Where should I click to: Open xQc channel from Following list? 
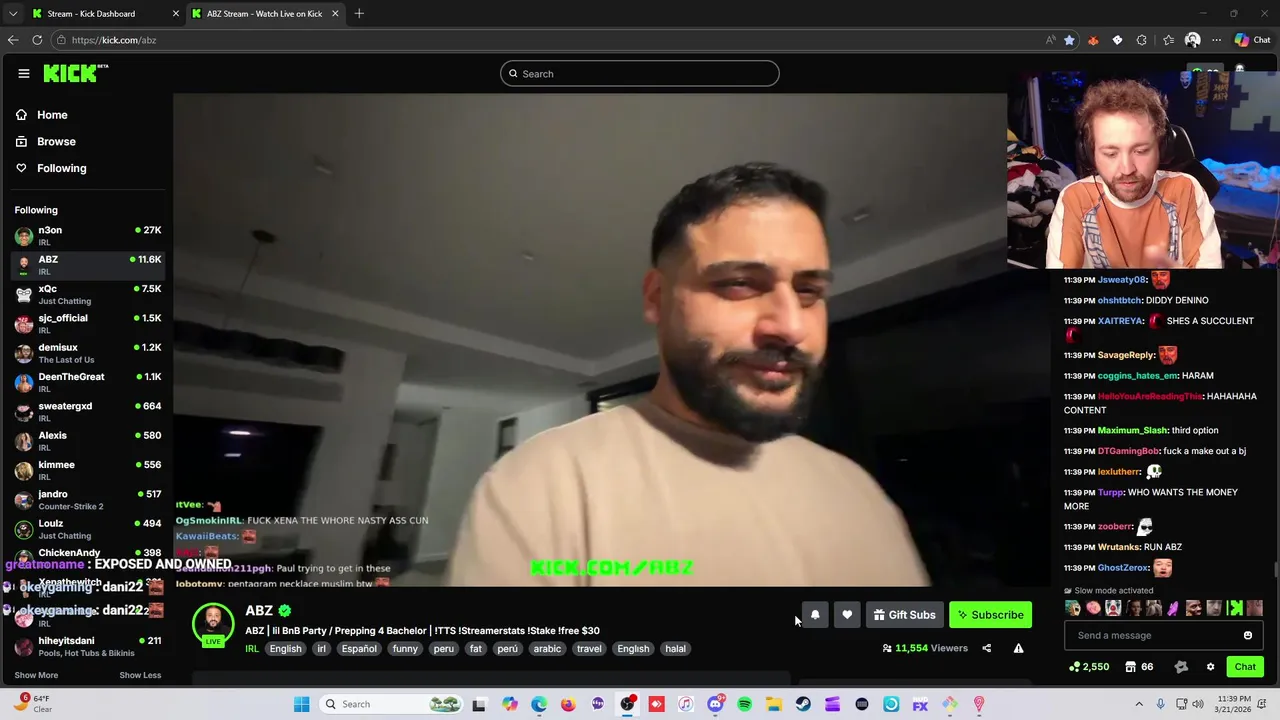pos(88,294)
